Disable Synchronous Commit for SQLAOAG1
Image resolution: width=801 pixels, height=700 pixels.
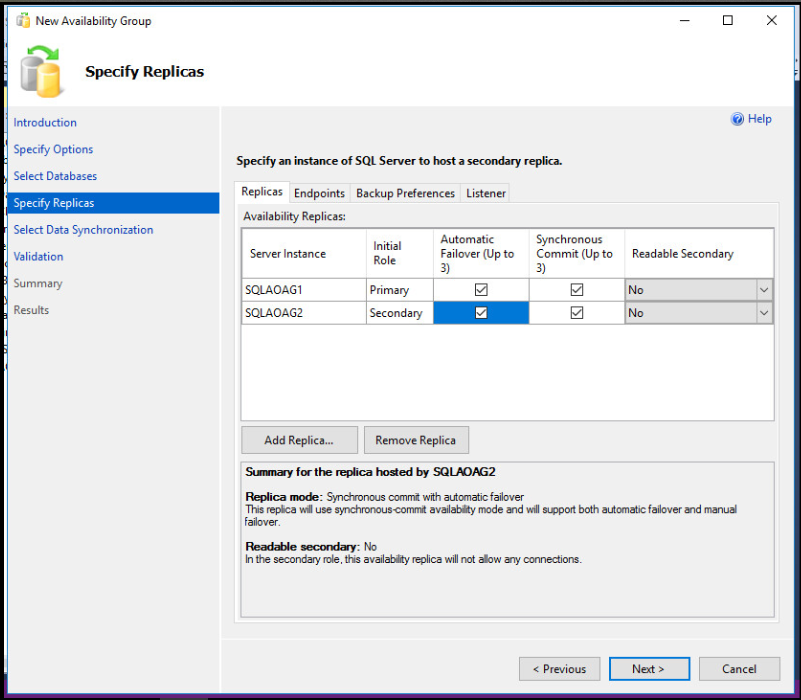(x=576, y=290)
